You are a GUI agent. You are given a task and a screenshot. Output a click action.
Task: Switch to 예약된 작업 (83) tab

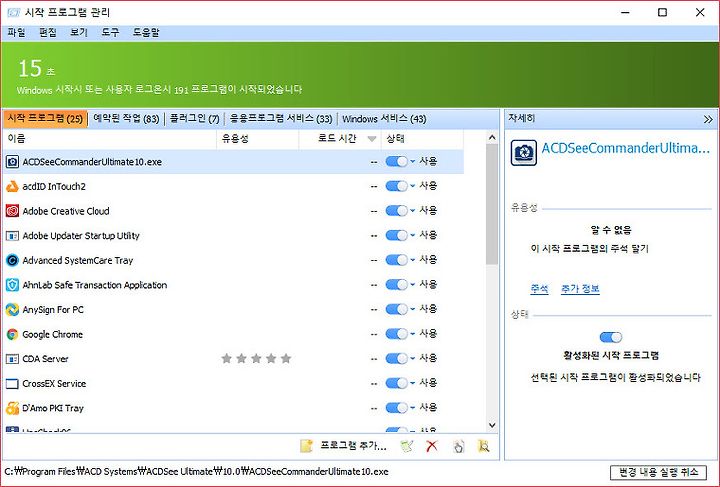pyautogui.click(x=126, y=119)
